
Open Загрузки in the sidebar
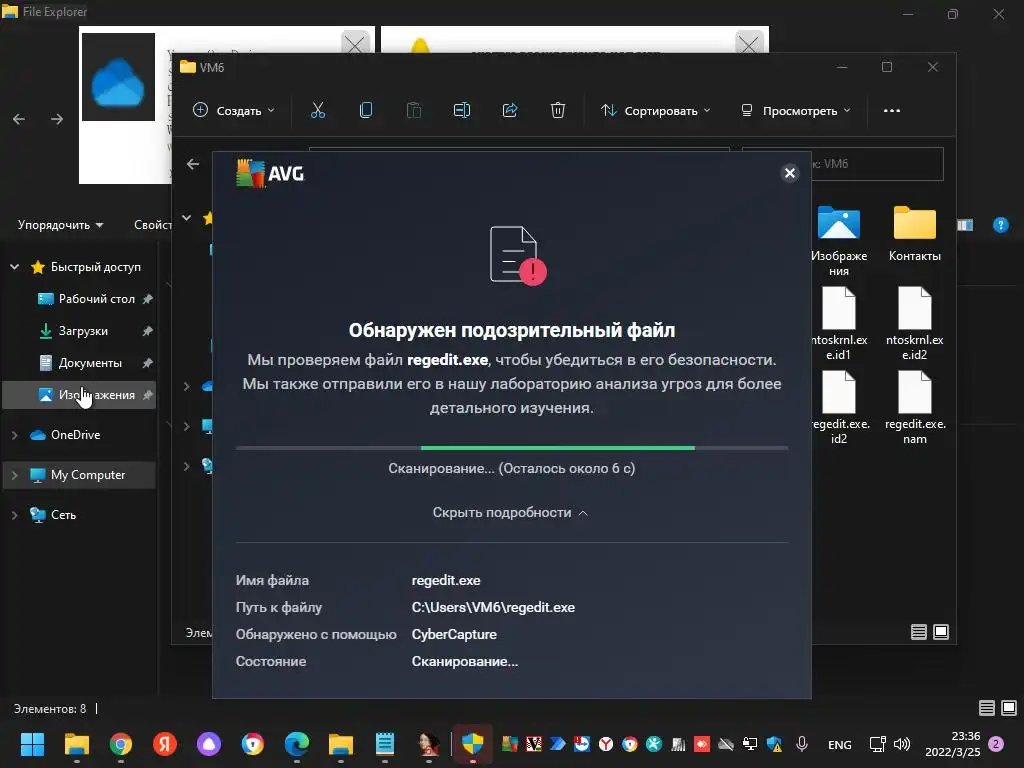pos(83,330)
